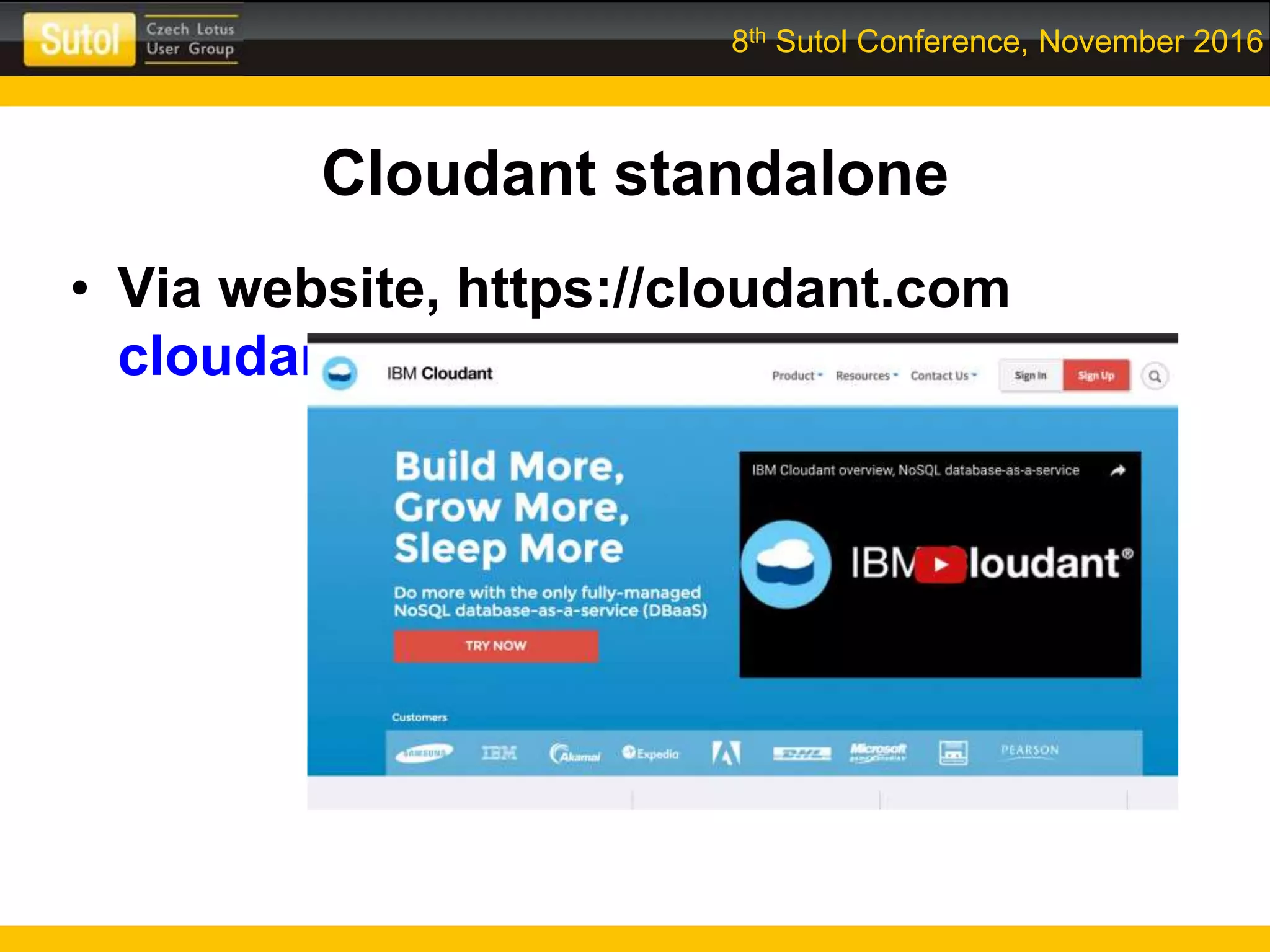
Task: Click the Expedia customer logo
Action: [x=651, y=753]
